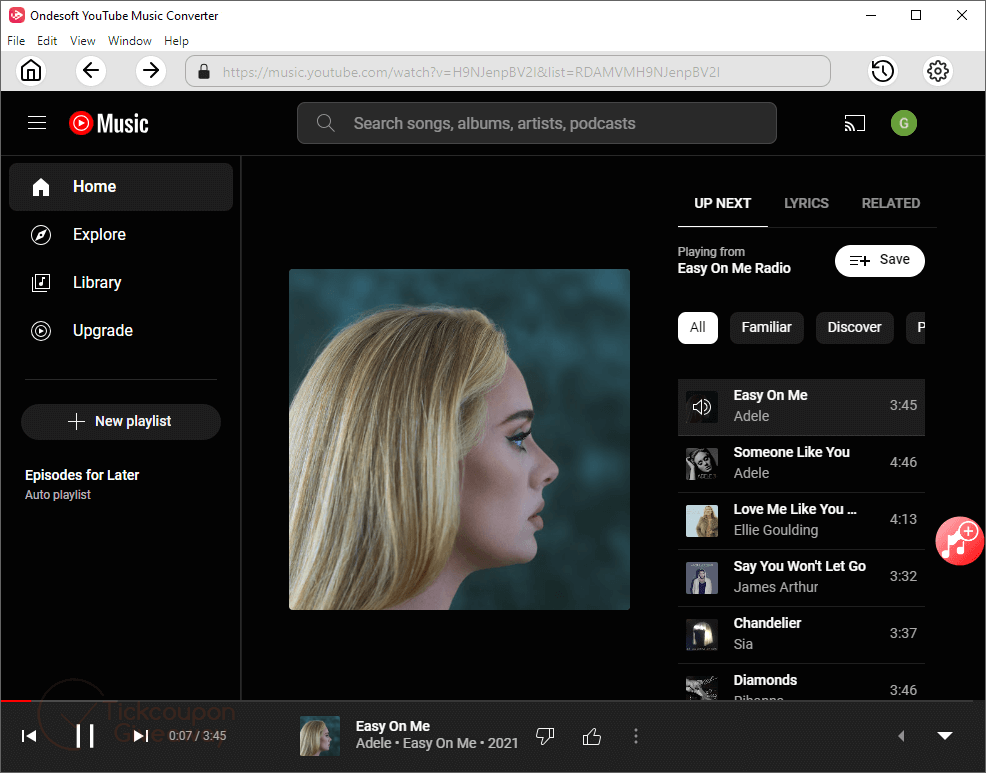Open the Help menu
Viewport: 986px width, 773px height.
176,41
